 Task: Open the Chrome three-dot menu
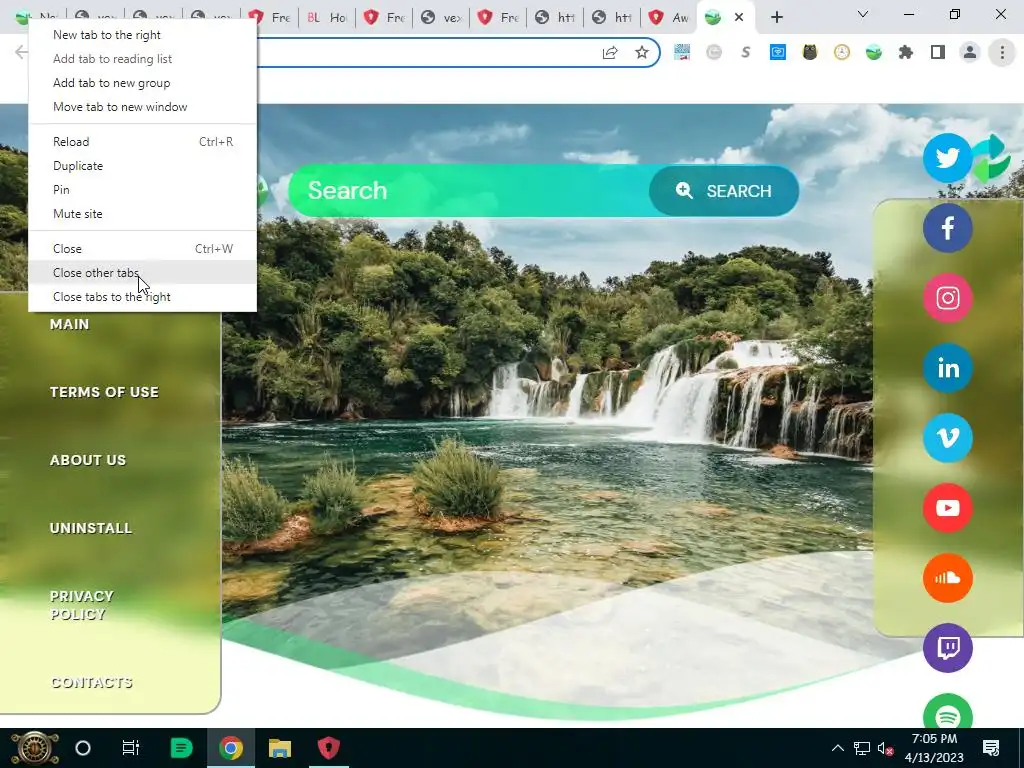pyautogui.click(x=1002, y=52)
